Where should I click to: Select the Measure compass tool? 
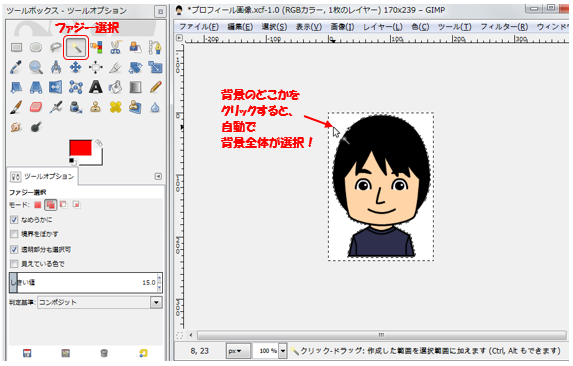tap(56, 67)
